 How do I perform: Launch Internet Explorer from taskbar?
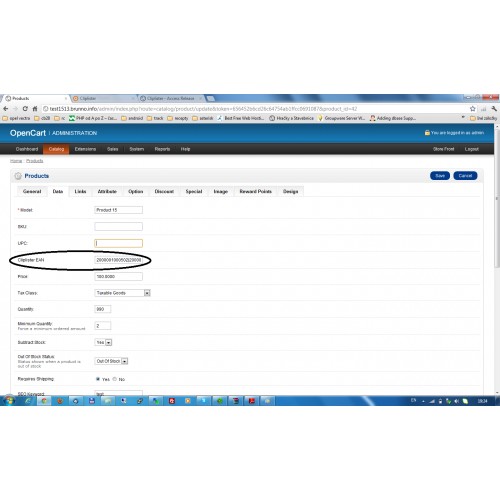pos(28,401)
